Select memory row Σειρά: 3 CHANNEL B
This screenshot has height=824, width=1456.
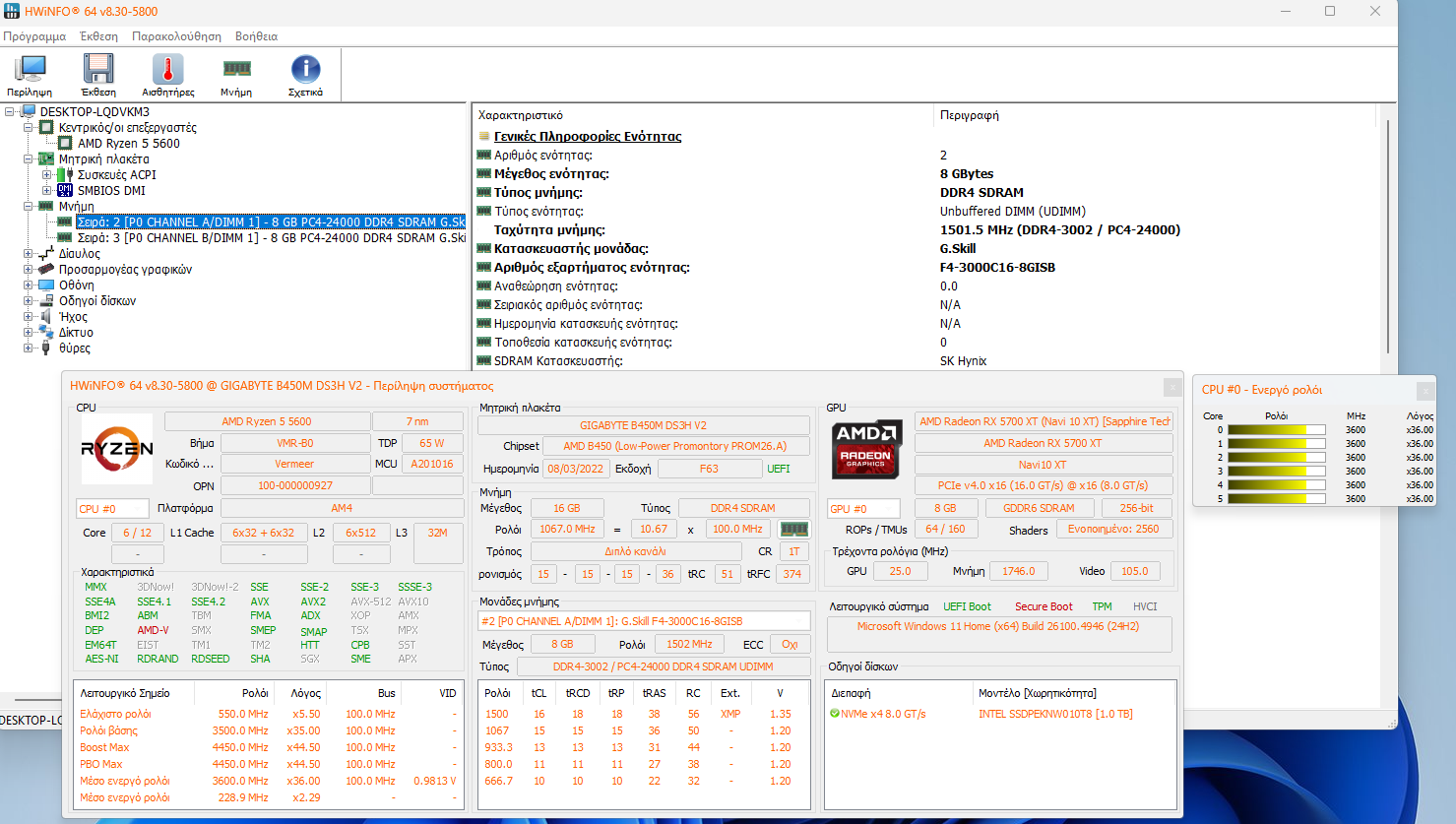click(x=271, y=238)
